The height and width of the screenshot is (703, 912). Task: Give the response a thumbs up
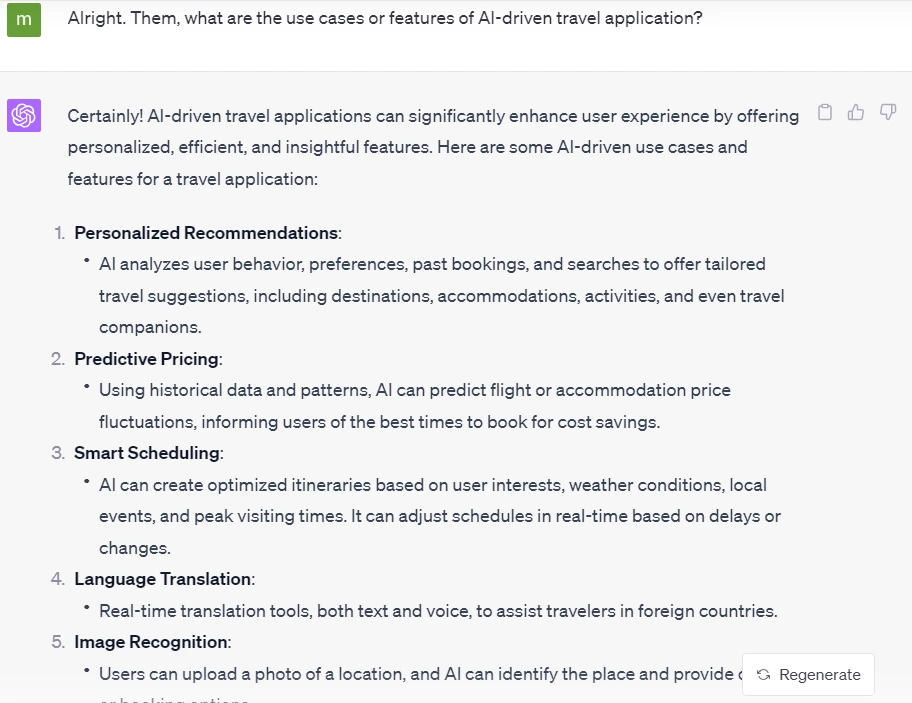(x=856, y=112)
